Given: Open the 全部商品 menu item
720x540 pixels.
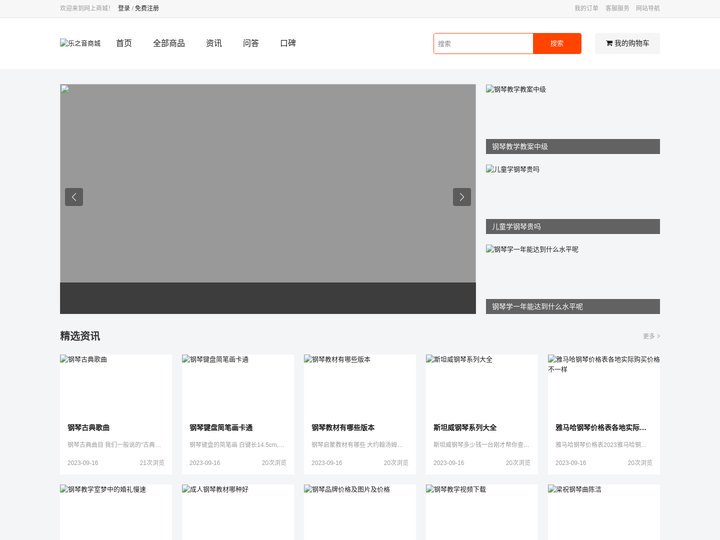Looking at the screenshot, I should [169, 43].
